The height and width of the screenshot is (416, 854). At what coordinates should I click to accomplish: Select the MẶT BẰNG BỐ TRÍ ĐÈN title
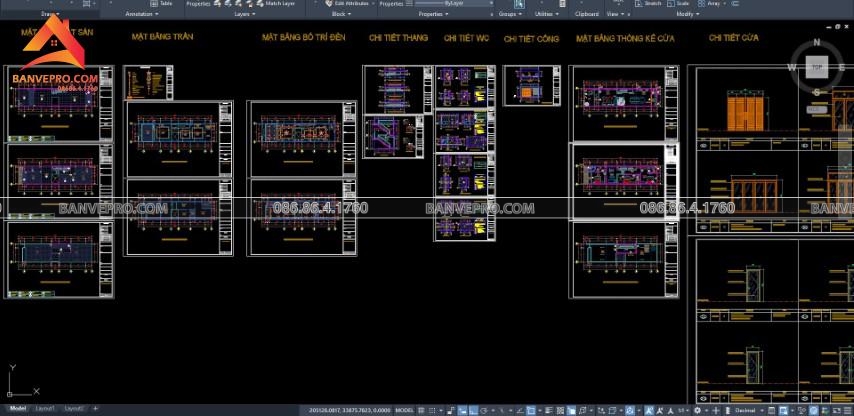[303, 37]
